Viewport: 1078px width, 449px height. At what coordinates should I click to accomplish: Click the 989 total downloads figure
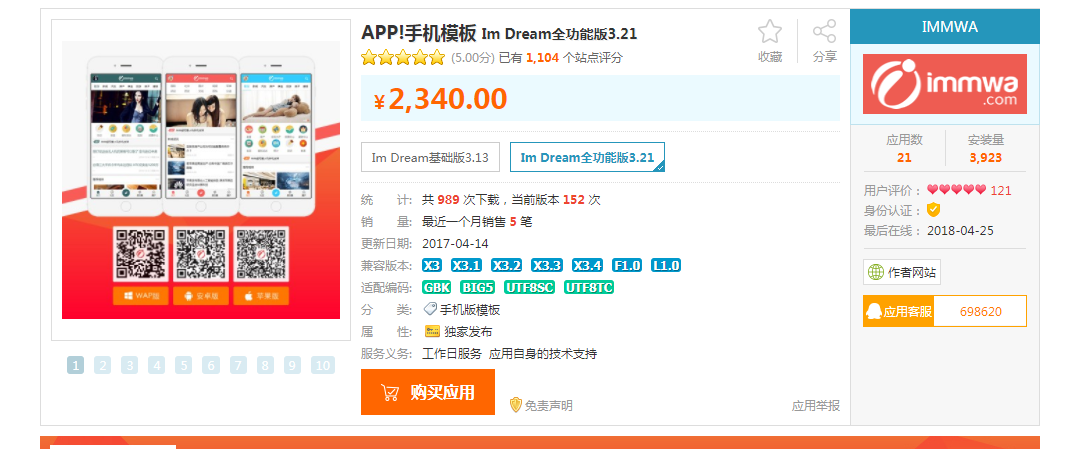point(448,200)
